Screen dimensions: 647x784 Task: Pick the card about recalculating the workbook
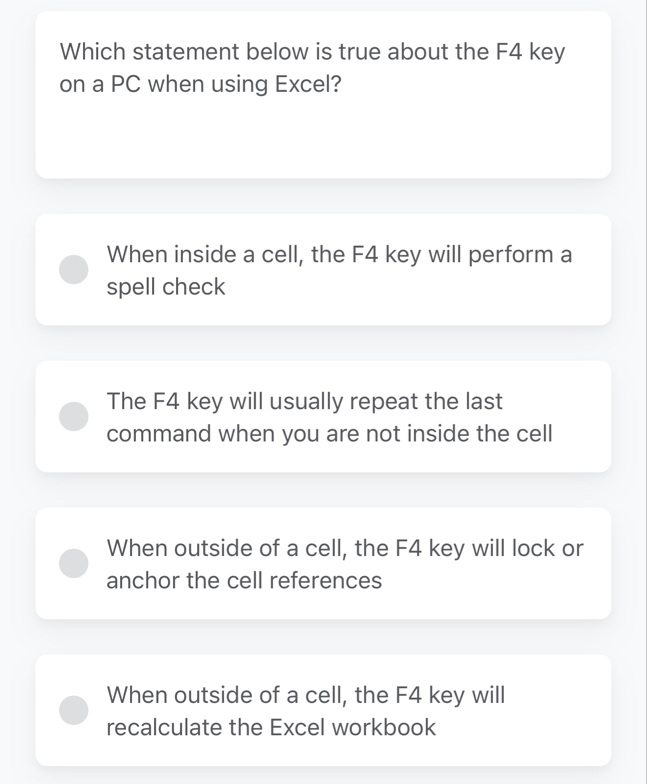(x=323, y=710)
